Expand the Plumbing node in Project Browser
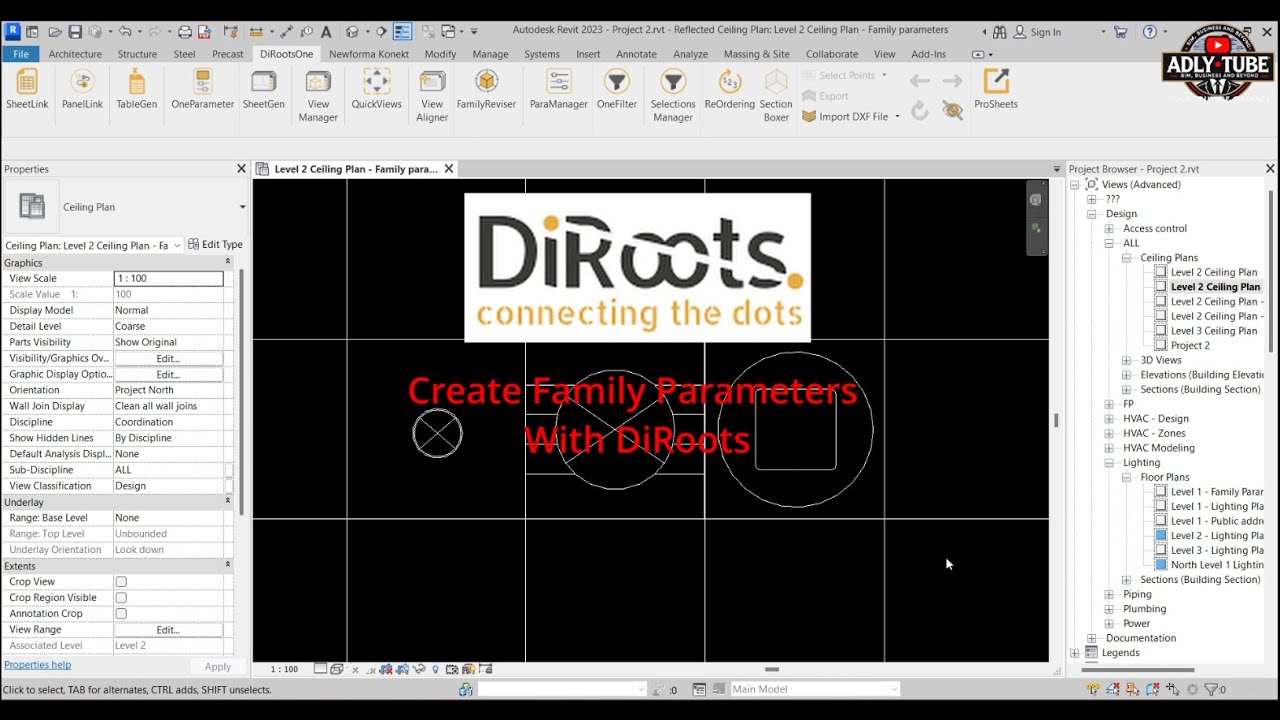The height and width of the screenshot is (720, 1280). [x=1109, y=609]
